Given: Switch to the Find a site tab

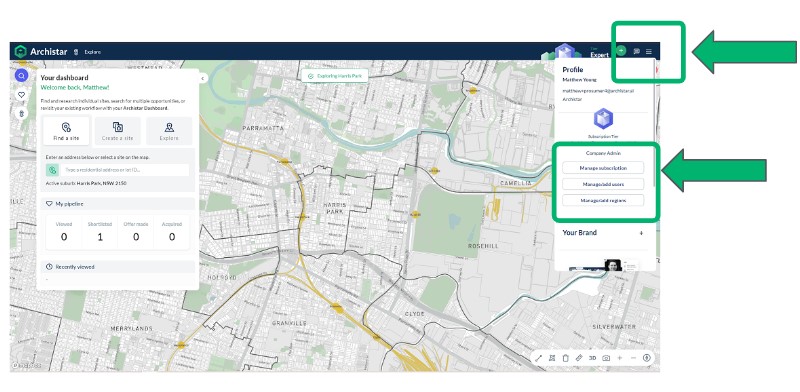Looking at the screenshot, I should tap(66, 131).
